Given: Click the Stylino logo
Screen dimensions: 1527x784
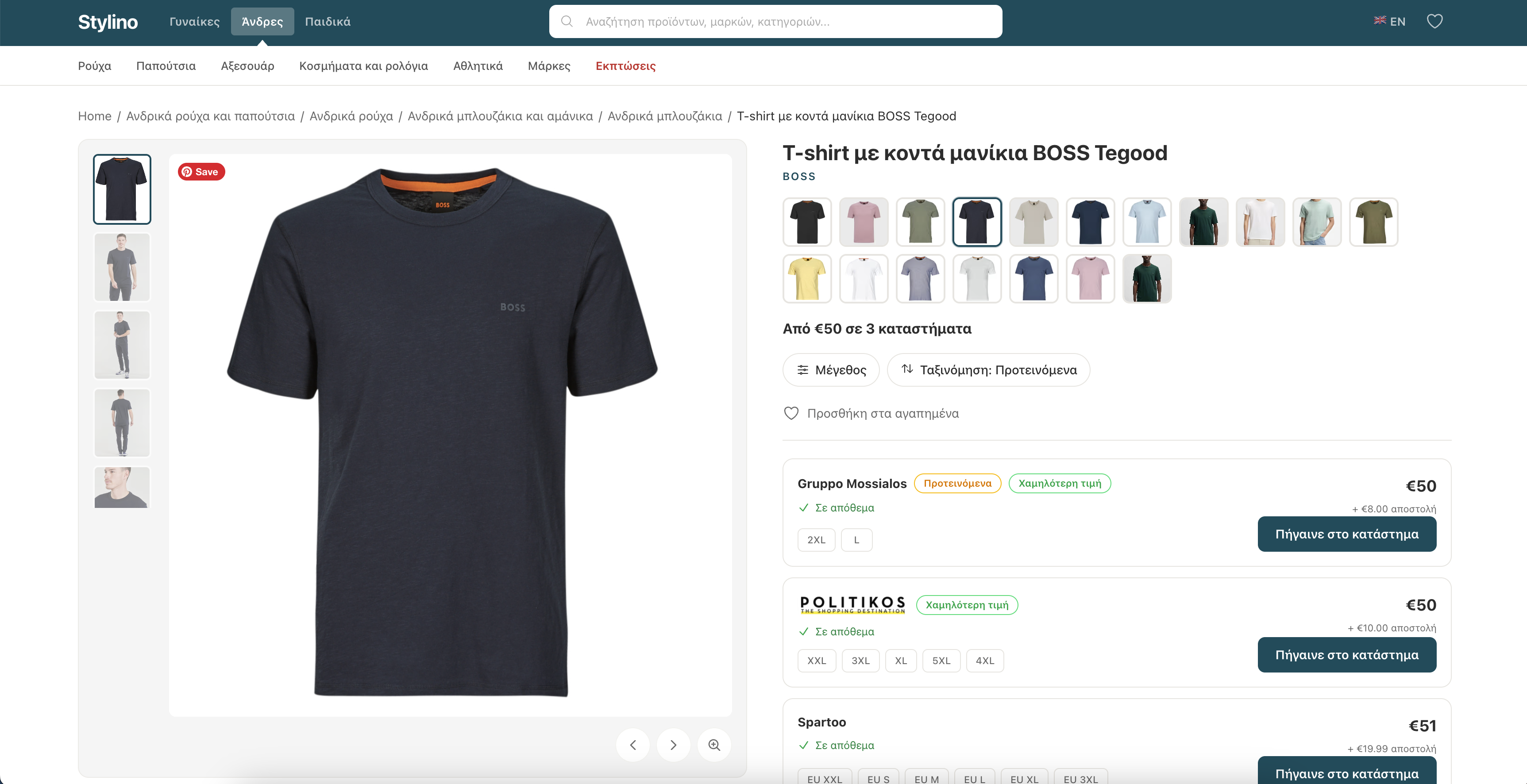Looking at the screenshot, I should point(107,22).
